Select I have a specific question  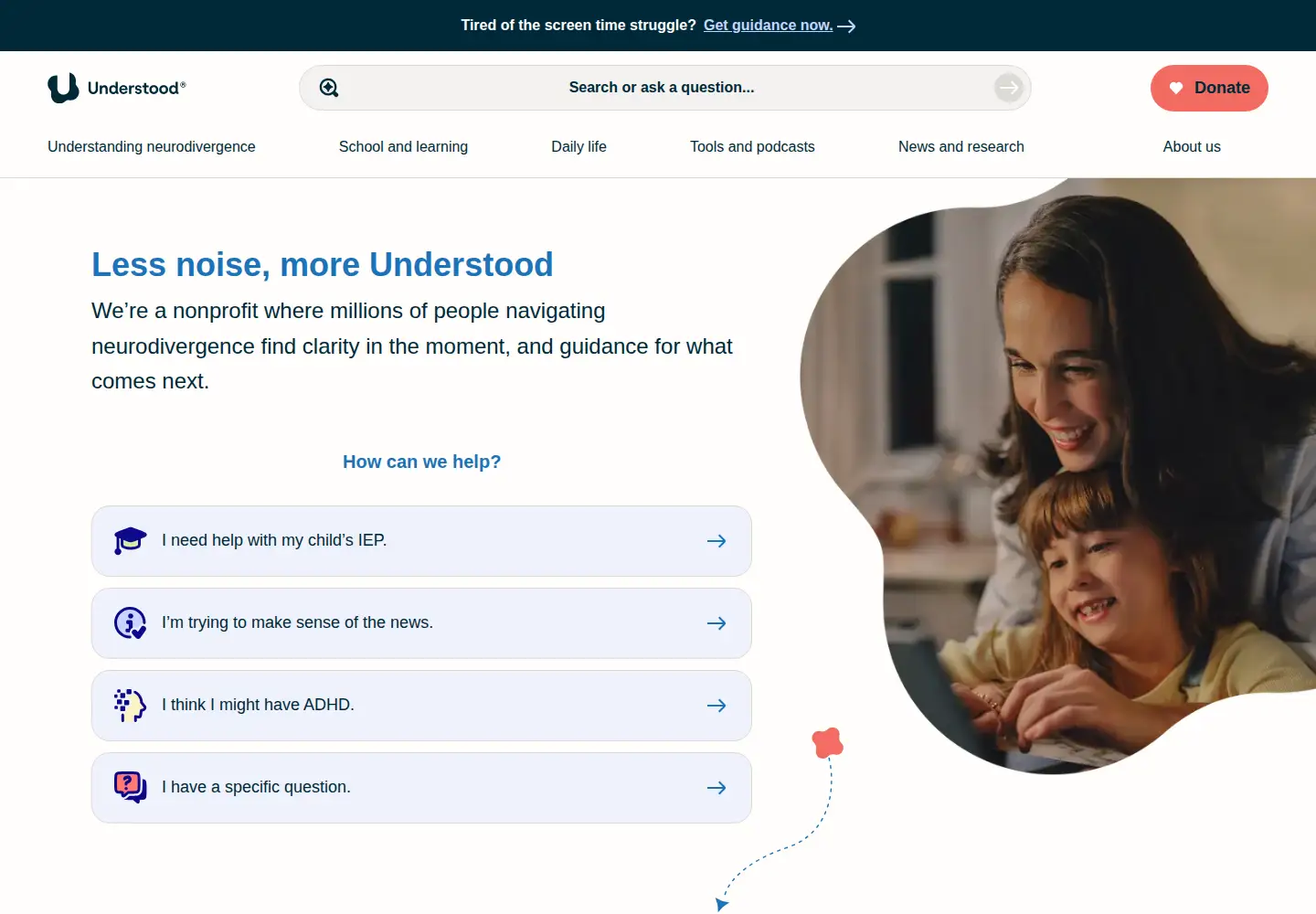click(421, 788)
